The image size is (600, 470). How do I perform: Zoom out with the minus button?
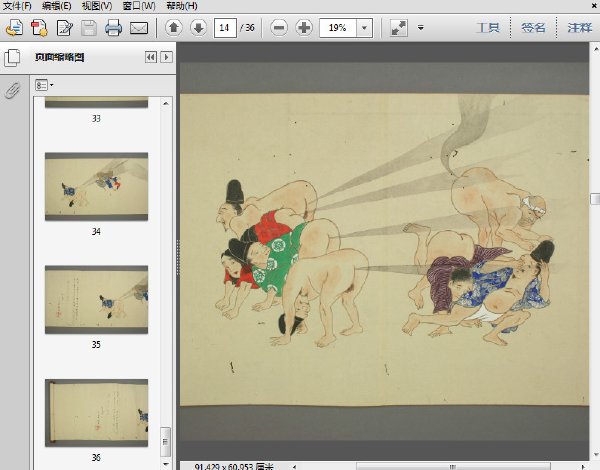(279, 28)
